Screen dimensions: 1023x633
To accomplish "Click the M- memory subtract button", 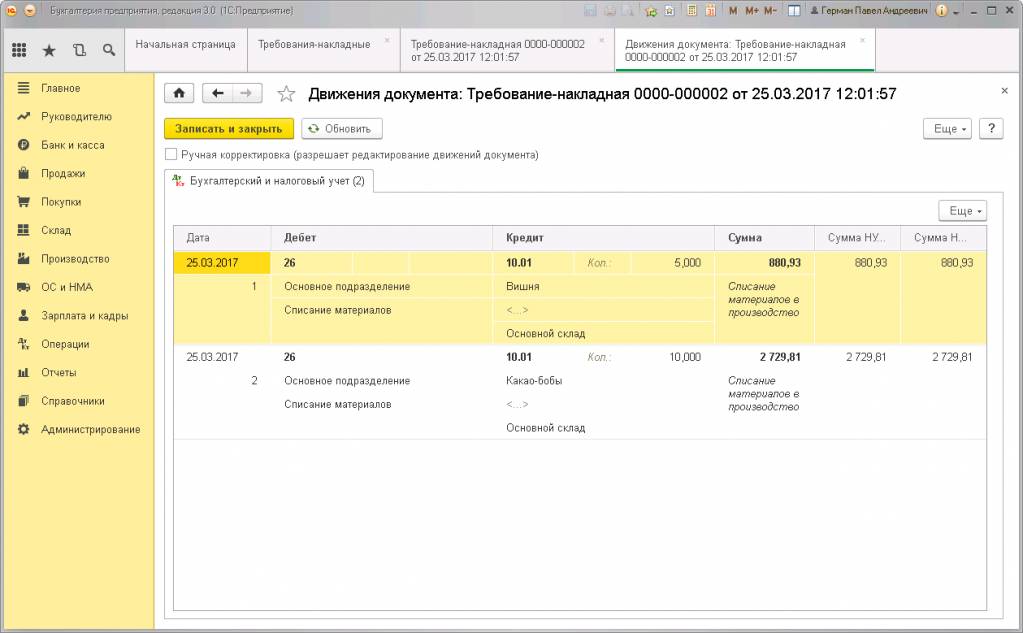I will click(x=771, y=10).
